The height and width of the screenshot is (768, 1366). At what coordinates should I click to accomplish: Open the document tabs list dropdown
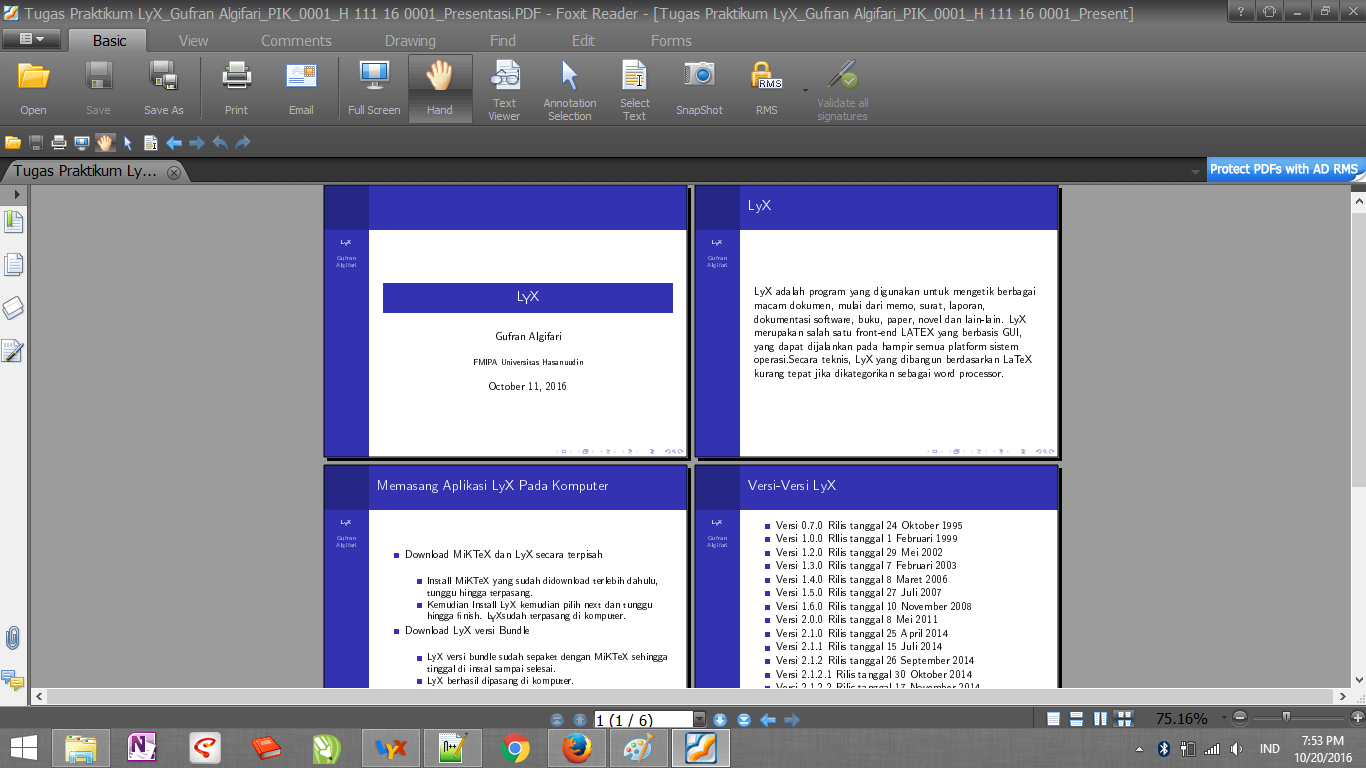click(1195, 172)
